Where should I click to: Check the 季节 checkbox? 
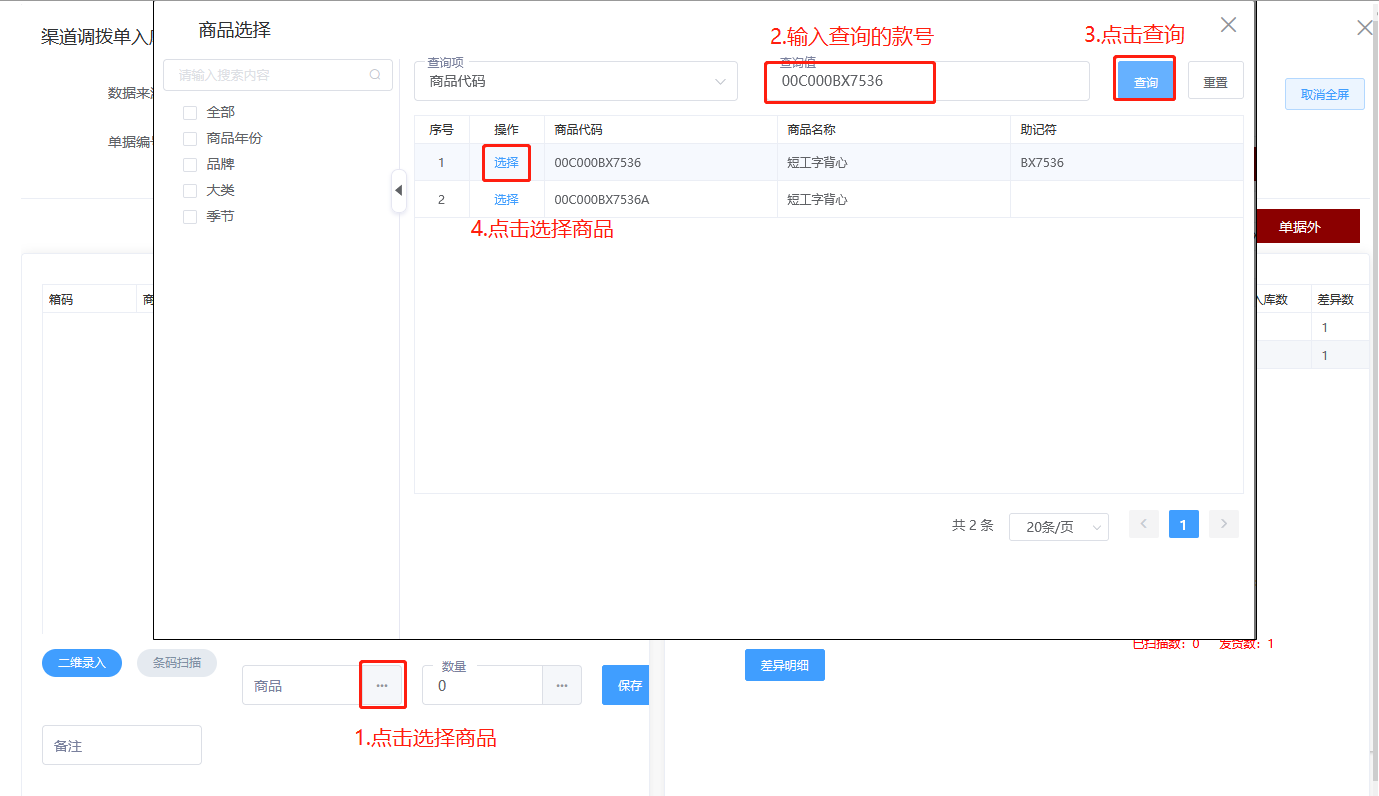click(190, 217)
